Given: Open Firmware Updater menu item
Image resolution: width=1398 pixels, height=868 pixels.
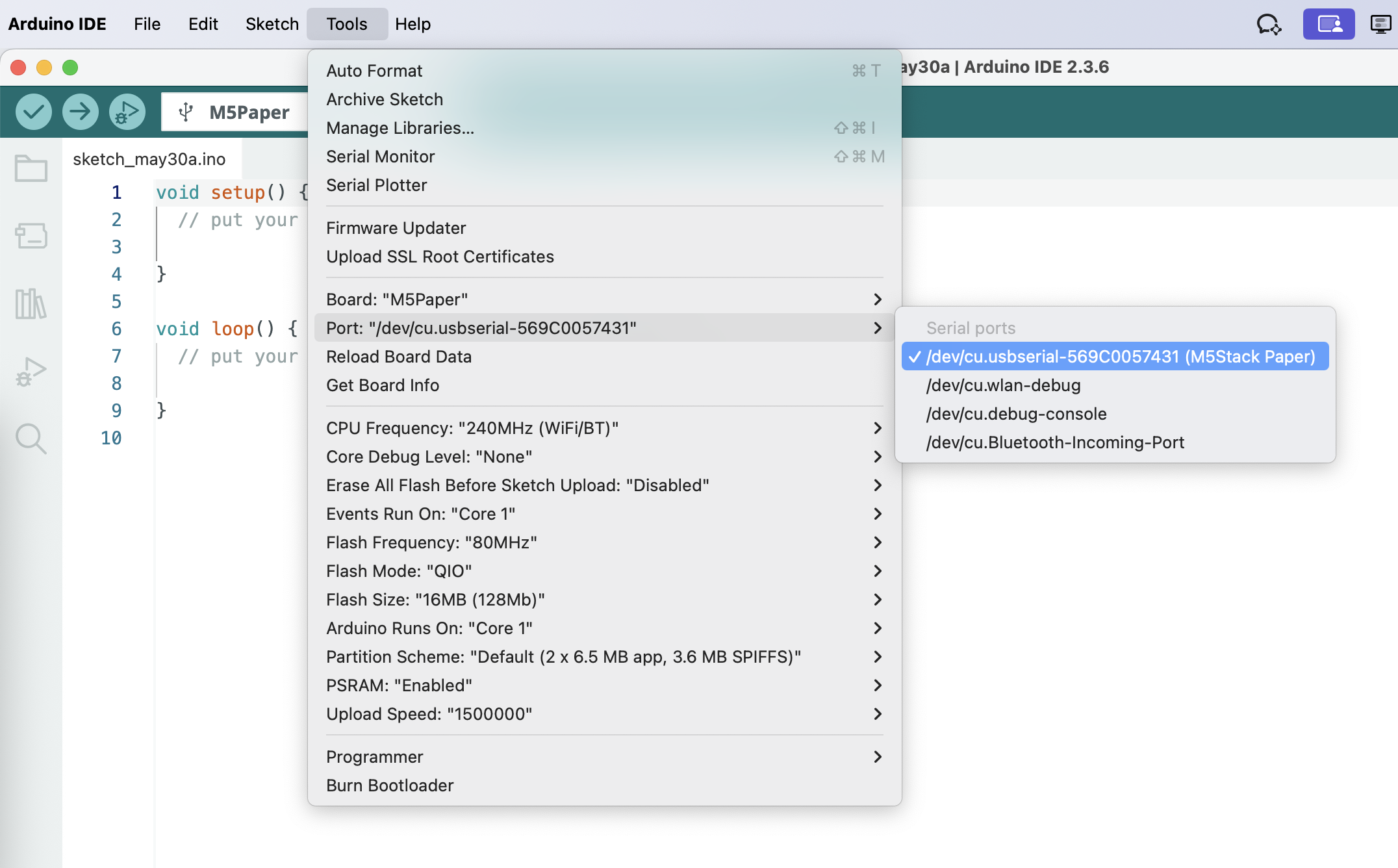Looking at the screenshot, I should [x=604, y=227].
